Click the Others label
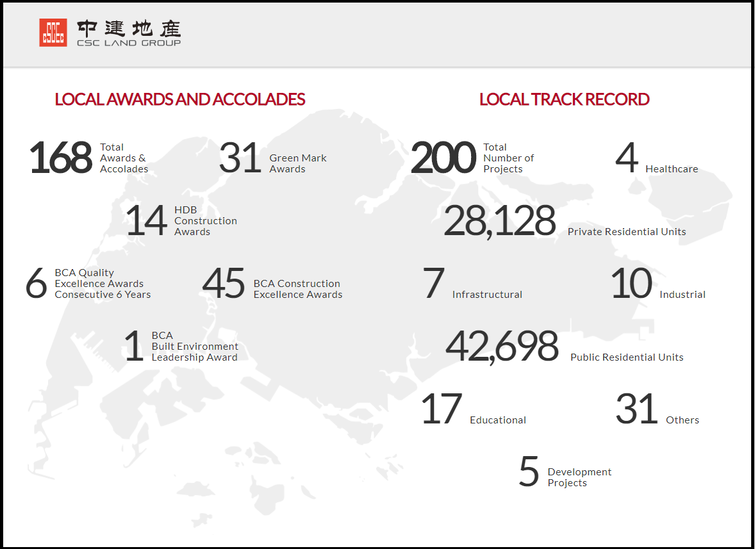This screenshot has width=755, height=549. [682, 420]
